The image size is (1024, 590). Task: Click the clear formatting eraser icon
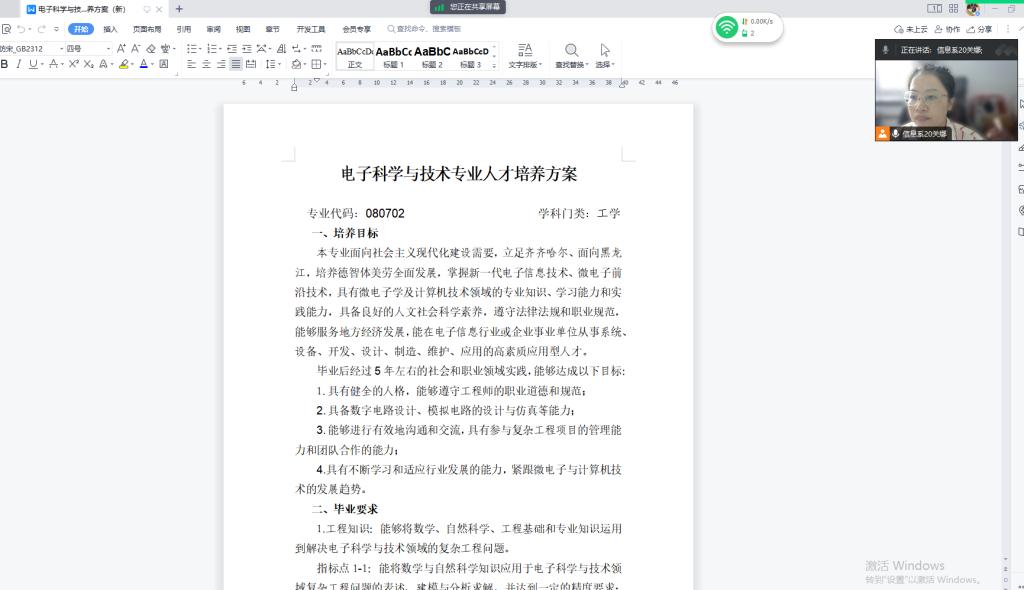tap(151, 48)
